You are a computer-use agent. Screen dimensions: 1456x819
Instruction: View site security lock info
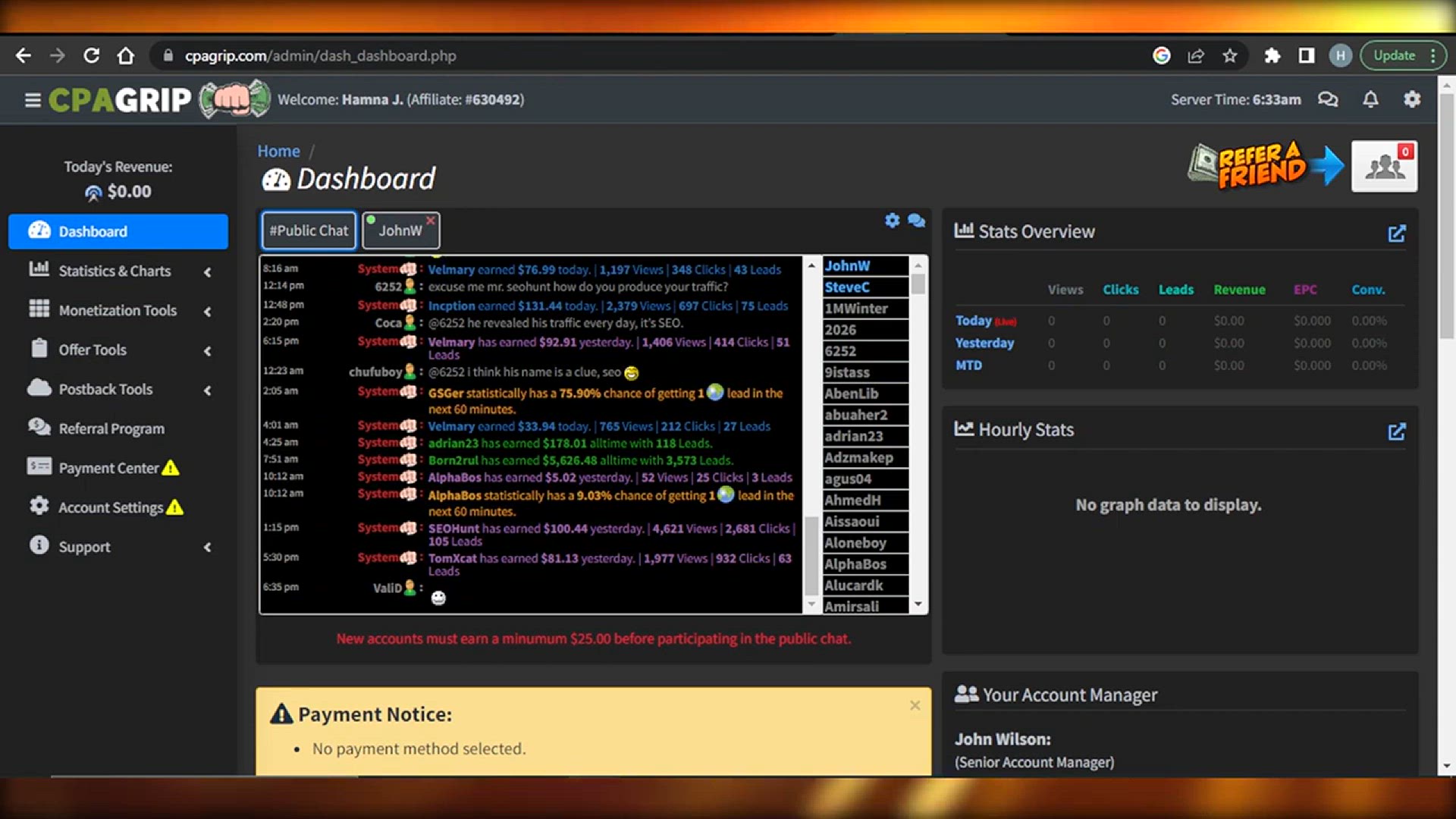(168, 55)
